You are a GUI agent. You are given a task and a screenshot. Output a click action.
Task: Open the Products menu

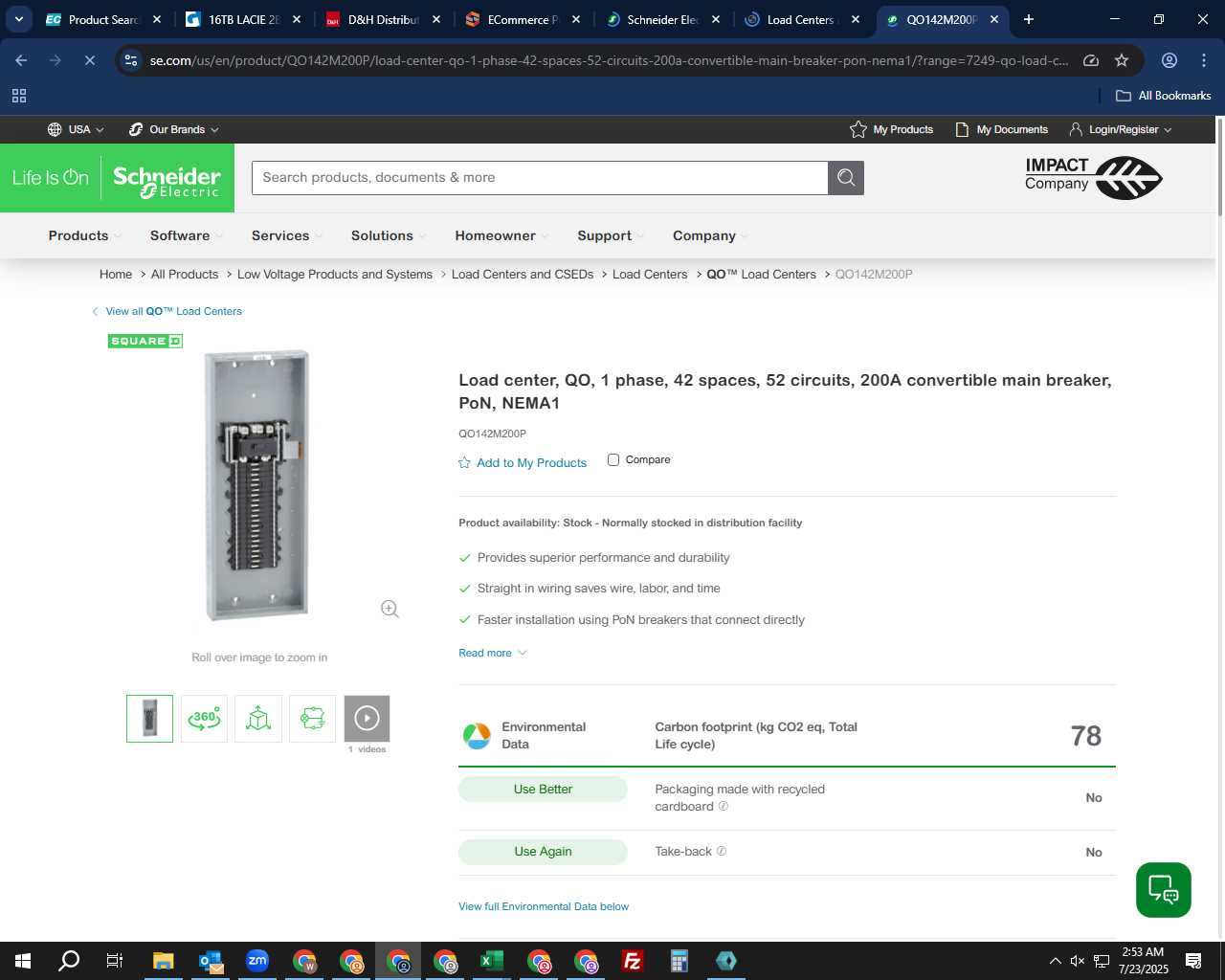tap(84, 235)
